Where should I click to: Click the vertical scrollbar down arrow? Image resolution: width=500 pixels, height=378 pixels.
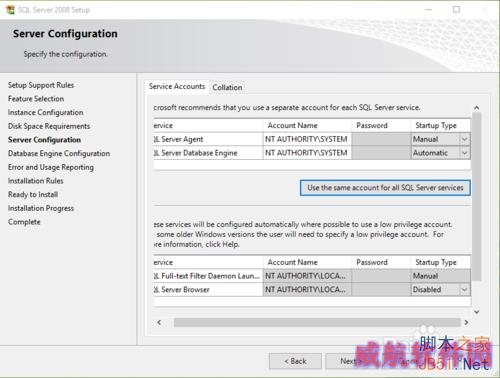pyautogui.click(x=477, y=312)
